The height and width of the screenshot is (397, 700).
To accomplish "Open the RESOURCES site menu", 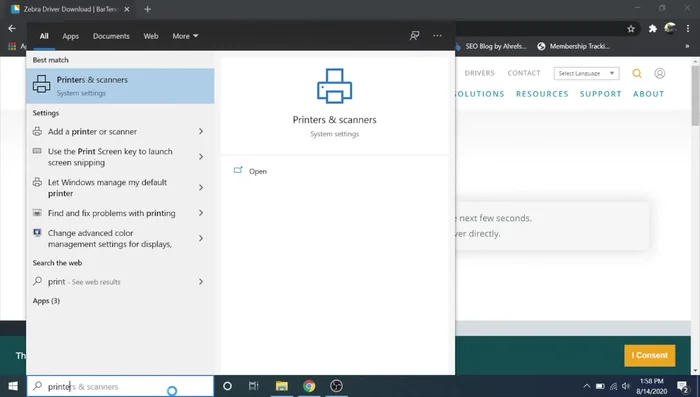I will (x=542, y=94).
